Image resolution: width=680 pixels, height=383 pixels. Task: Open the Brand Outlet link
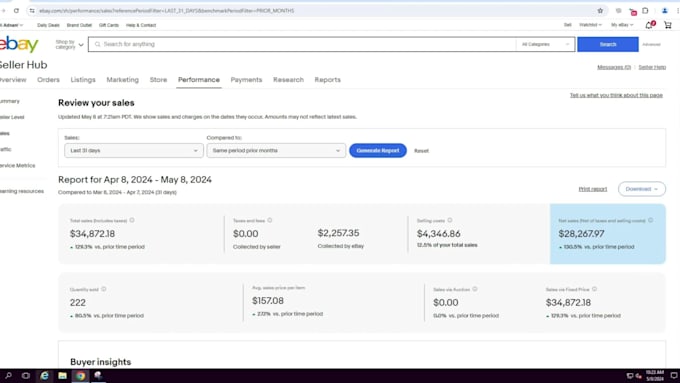[79, 25]
